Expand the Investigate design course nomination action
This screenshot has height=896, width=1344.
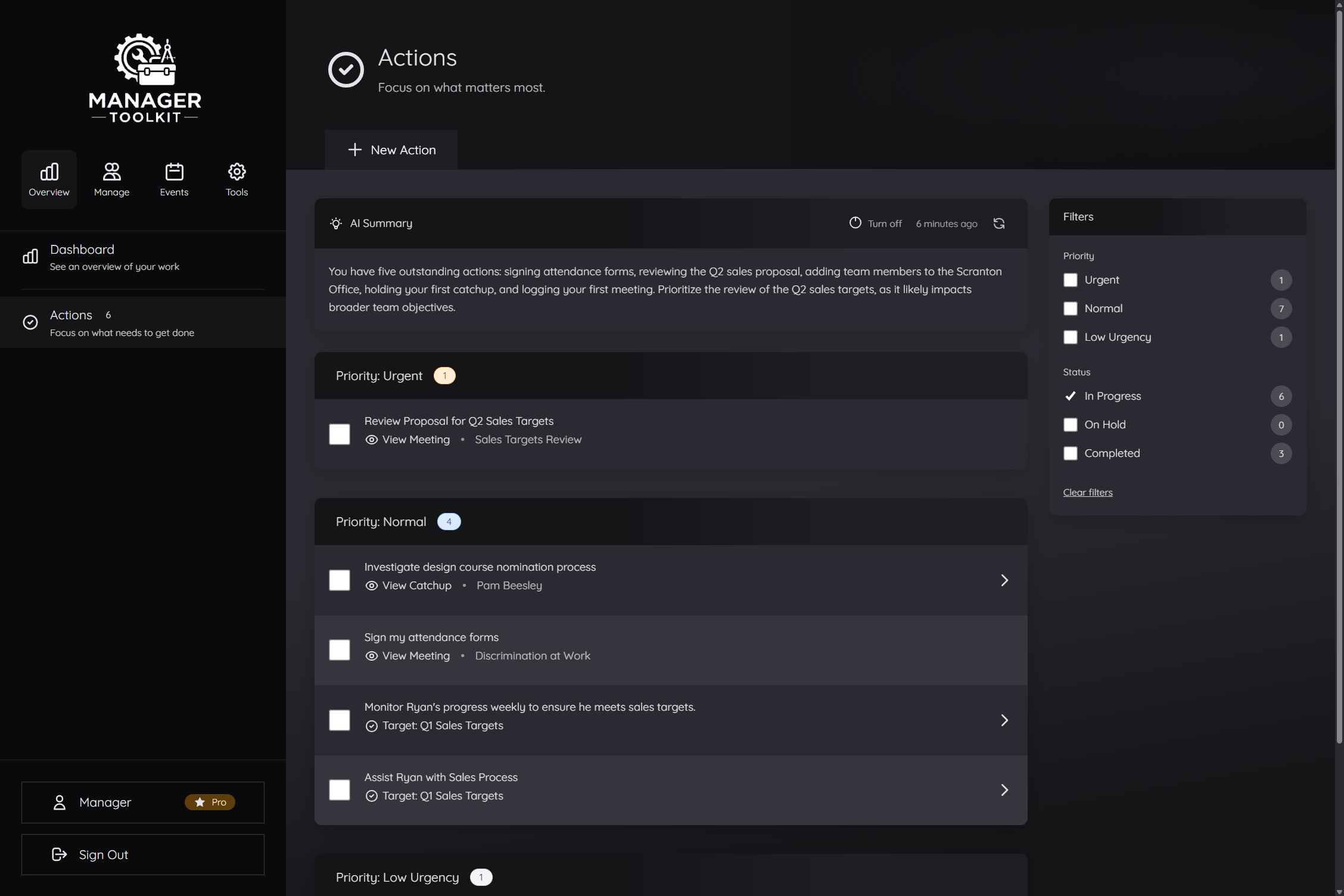tap(1004, 580)
